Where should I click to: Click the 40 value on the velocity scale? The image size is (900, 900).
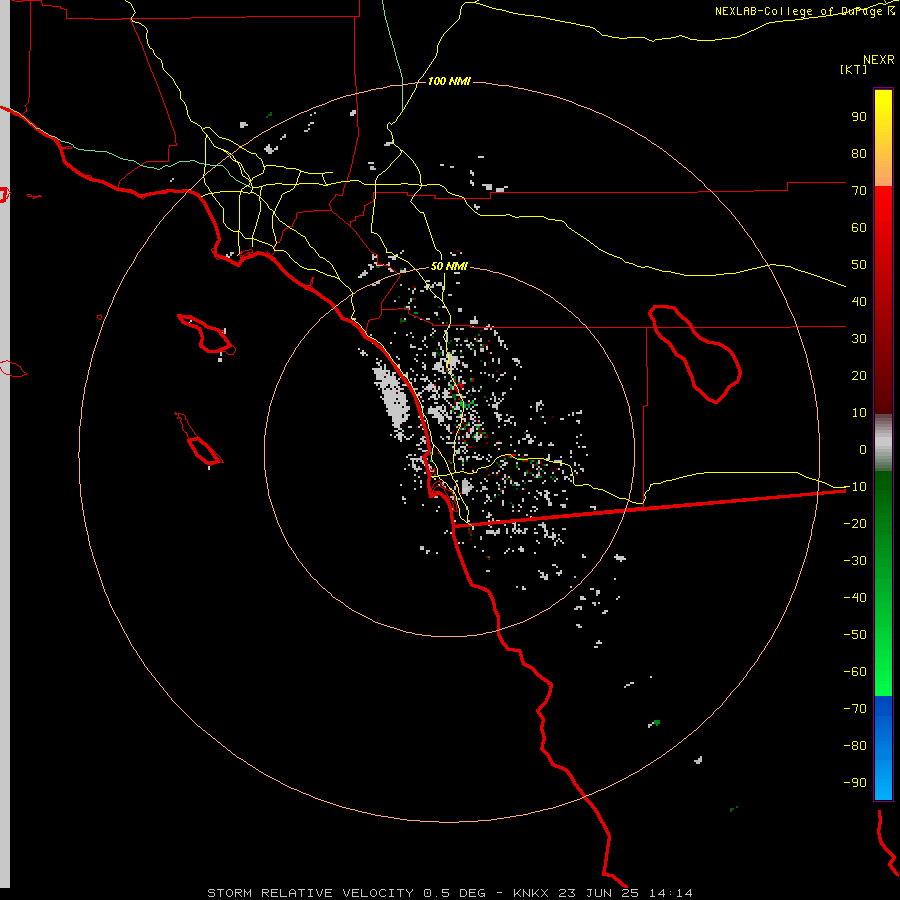click(x=859, y=301)
